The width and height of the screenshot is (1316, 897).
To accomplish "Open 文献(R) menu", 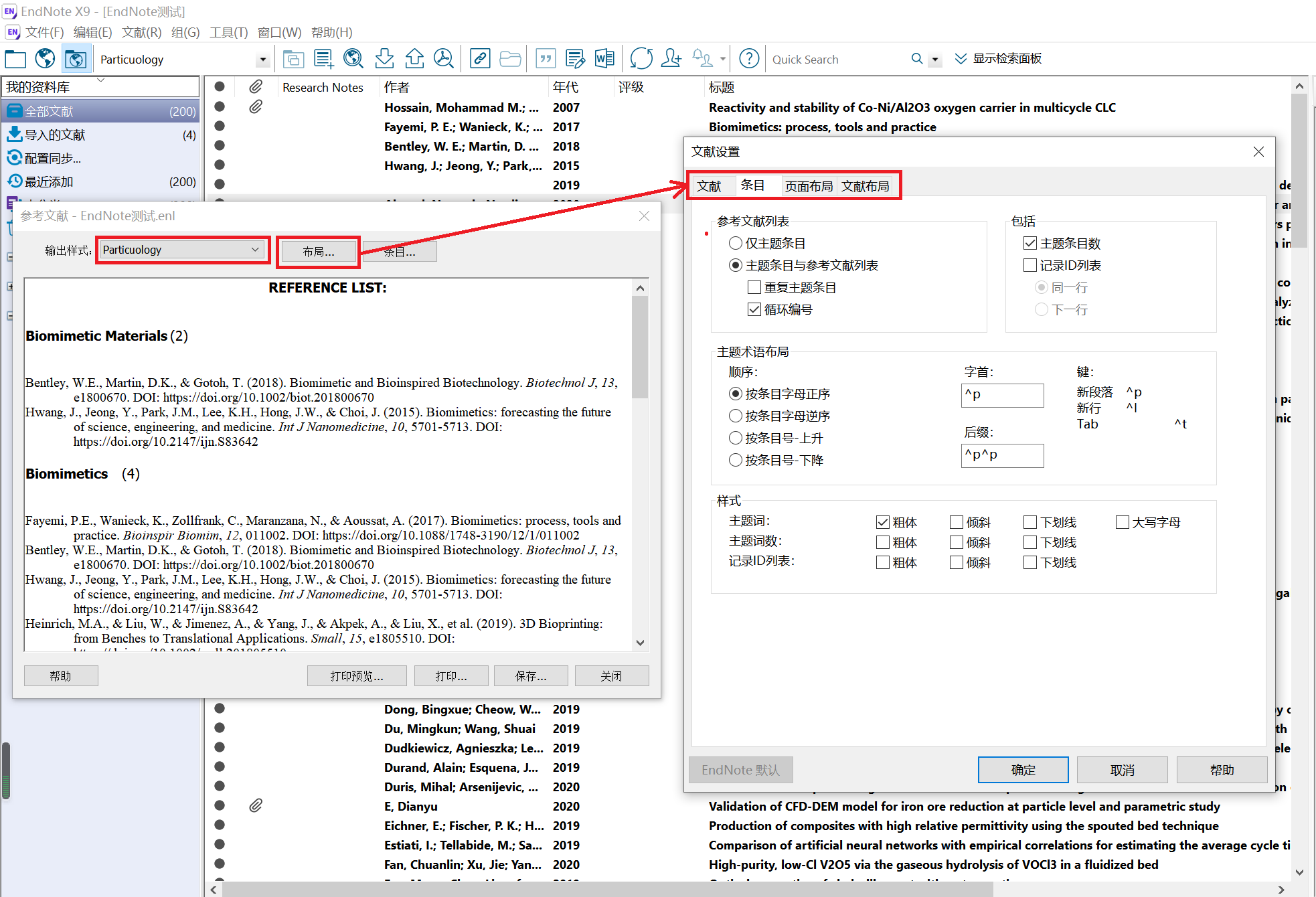I will [141, 32].
